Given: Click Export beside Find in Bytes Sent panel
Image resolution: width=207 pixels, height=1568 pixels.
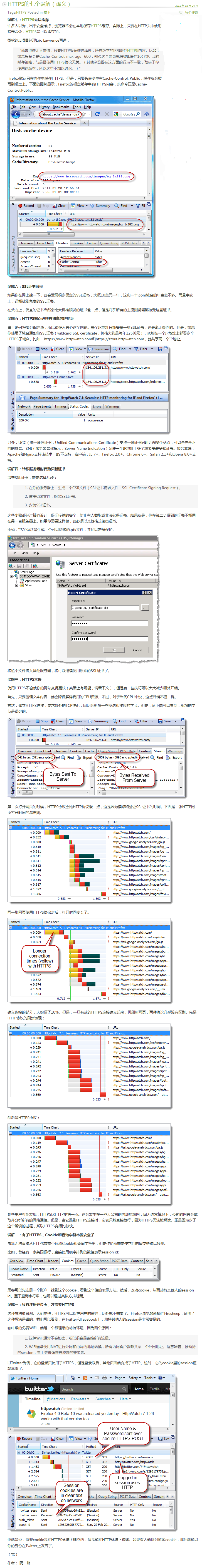Looking at the screenshot, I should tap(85, 758).
